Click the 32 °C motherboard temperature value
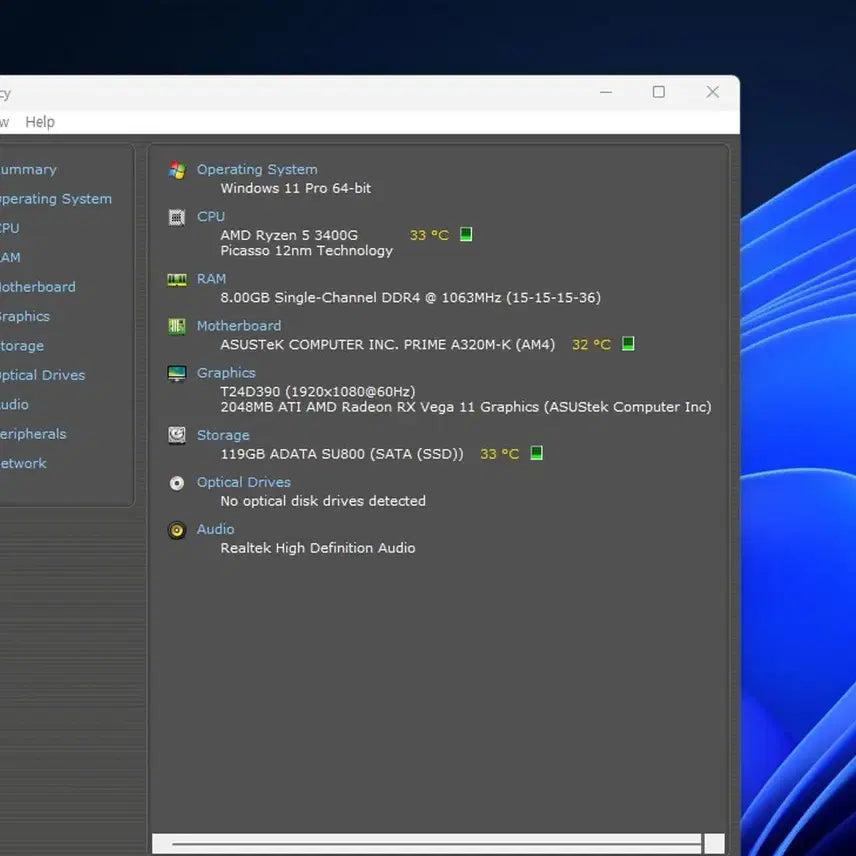The height and width of the screenshot is (856, 856). point(591,344)
